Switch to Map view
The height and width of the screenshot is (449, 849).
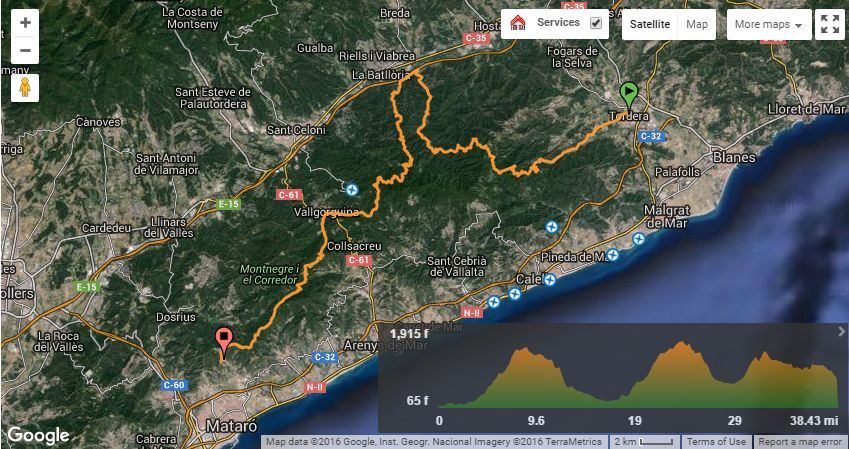[697, 24]
